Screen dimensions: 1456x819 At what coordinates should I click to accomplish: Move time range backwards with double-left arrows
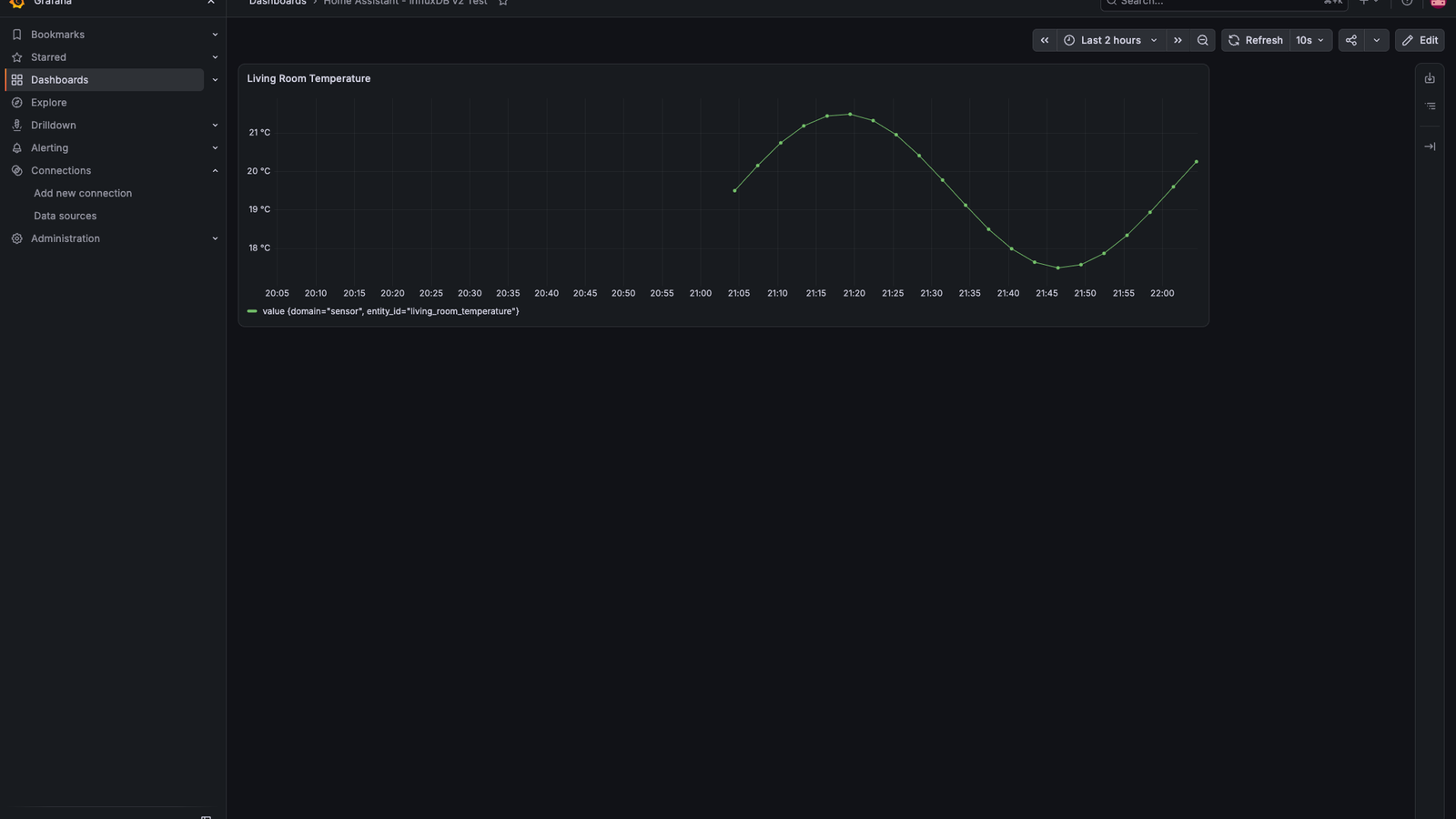click(1045, 40)
